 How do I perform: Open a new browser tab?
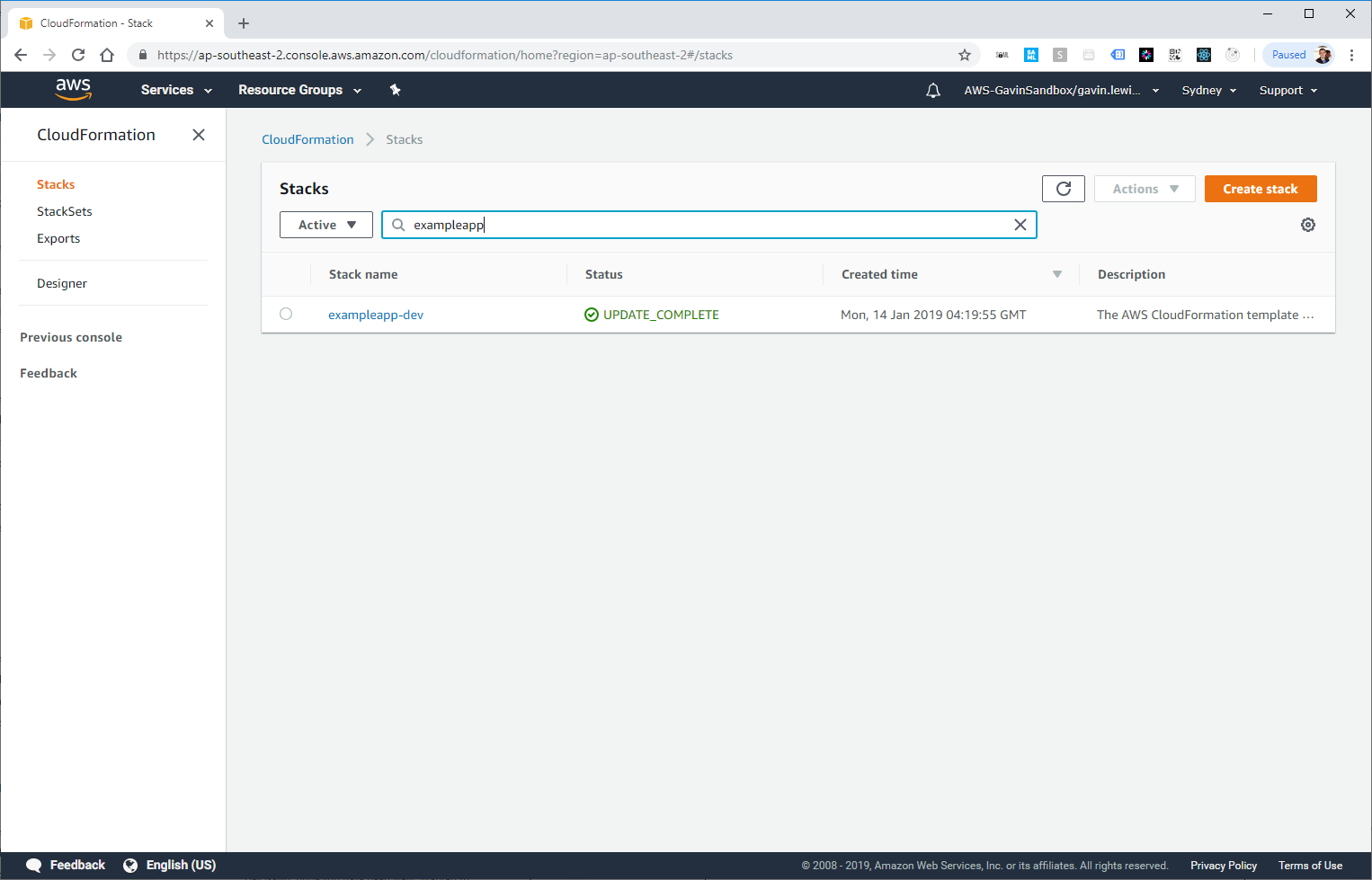pos(244,23)
